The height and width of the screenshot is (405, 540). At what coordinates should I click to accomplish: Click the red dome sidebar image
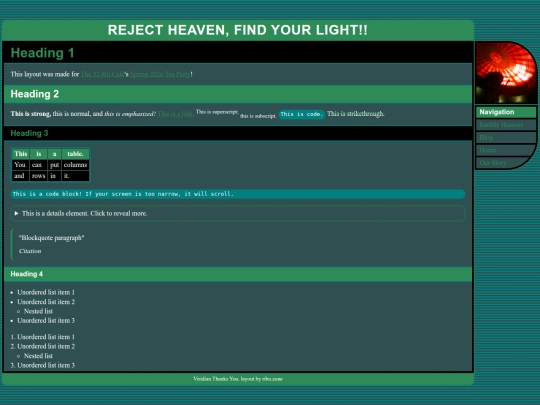click(x=505, y=73)
